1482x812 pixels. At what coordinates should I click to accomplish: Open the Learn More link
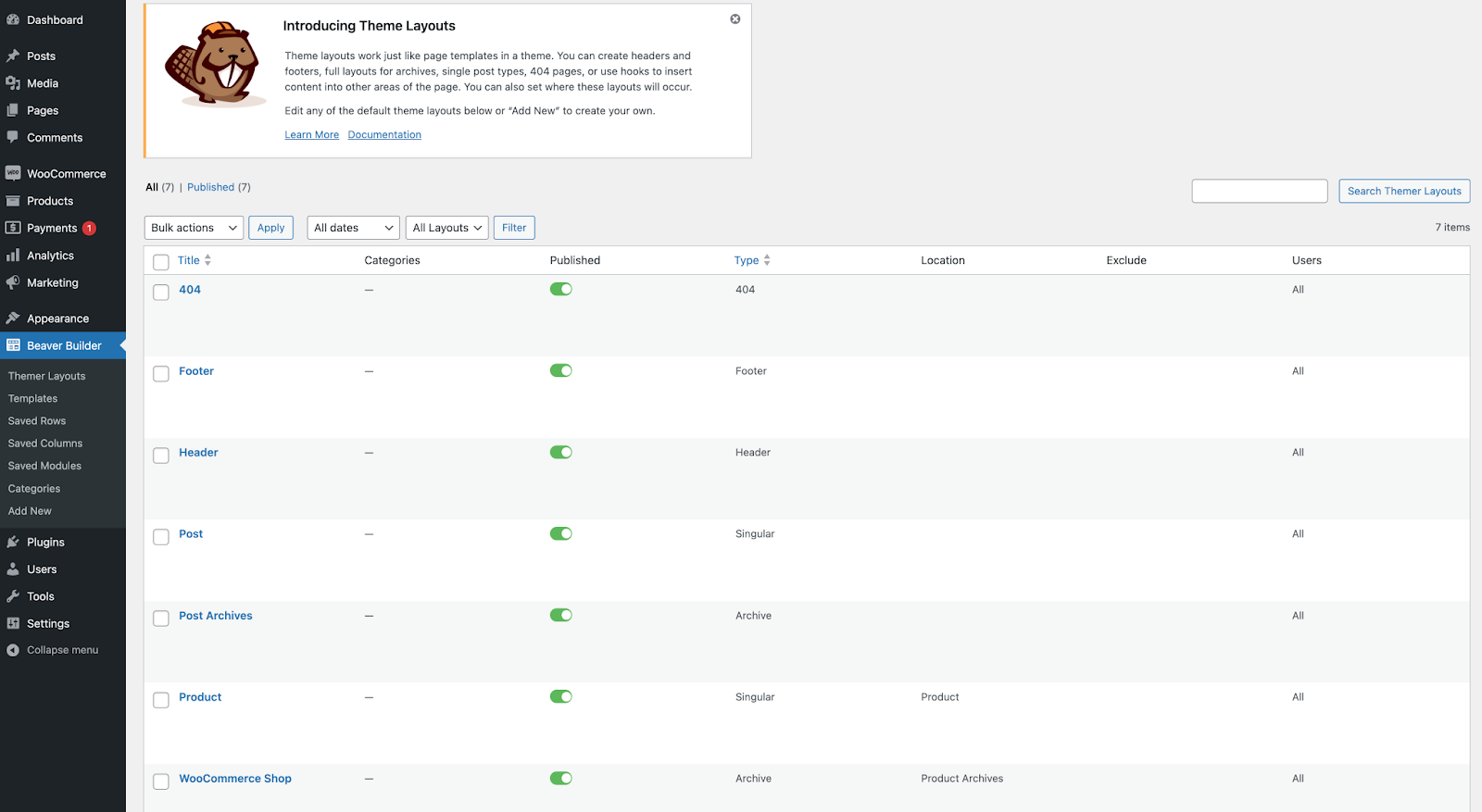[x=312, y=135]
